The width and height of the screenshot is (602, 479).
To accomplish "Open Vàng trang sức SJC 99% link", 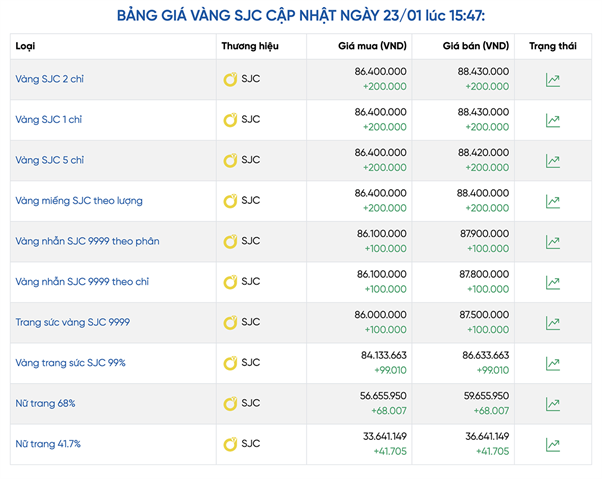I will point(70,363).
